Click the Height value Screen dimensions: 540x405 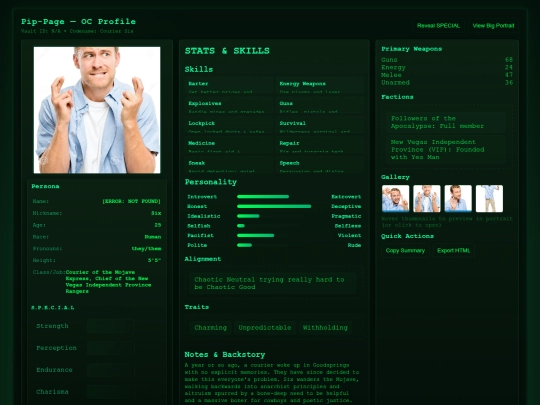155,260
